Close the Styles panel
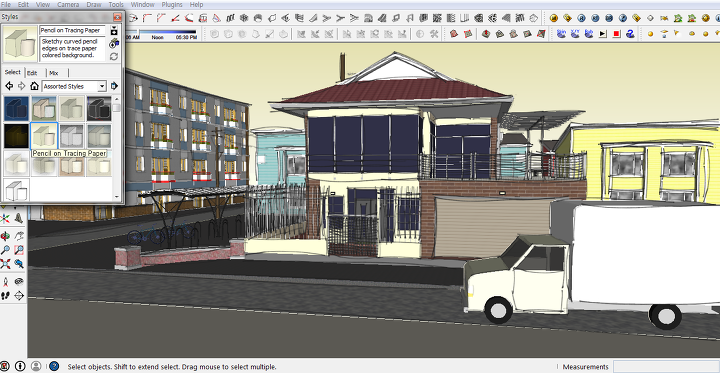The width and height of the screenshot is (720, 373). point(118,17)
